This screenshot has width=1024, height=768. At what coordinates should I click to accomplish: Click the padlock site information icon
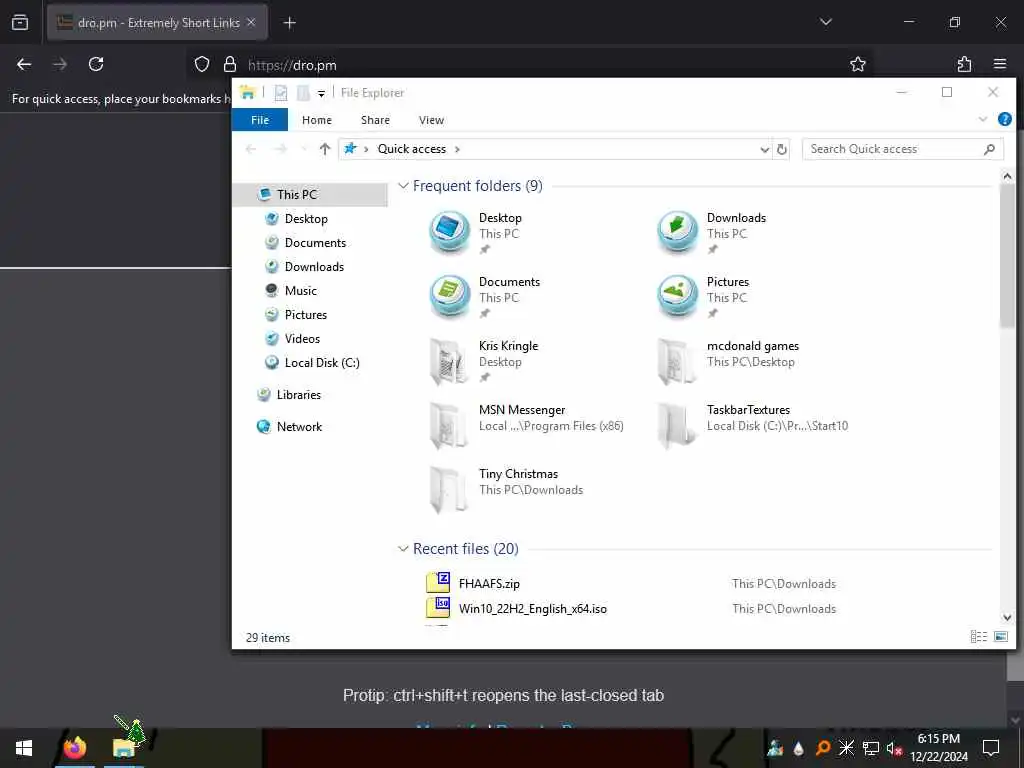tap(230, 64)
